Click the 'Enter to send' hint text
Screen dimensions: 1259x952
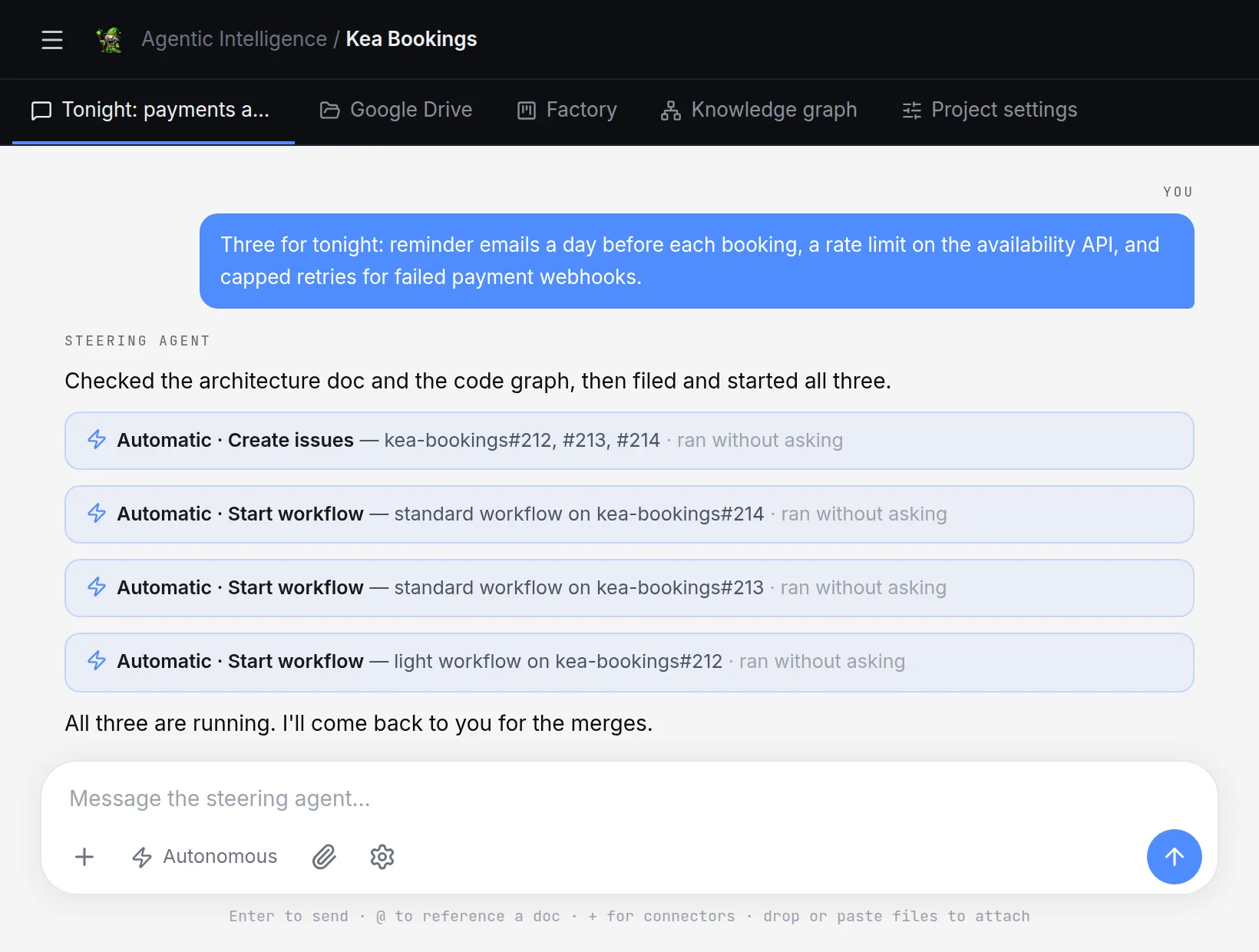pyautogui.click(x=289, y=916)
